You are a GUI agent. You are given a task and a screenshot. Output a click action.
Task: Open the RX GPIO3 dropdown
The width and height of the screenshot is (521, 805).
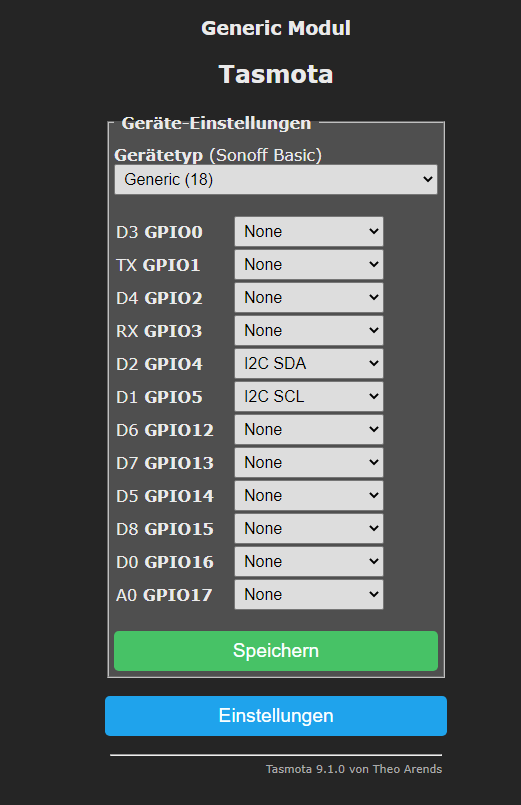[x=308, y=330]
